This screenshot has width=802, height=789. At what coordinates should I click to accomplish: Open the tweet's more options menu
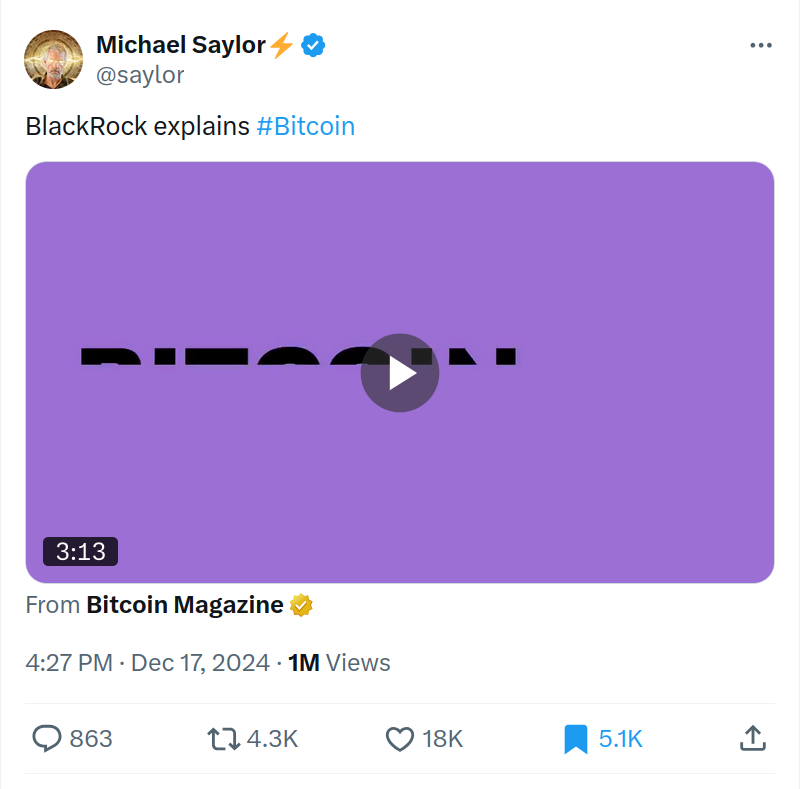pyautogui.click(x=761, y=46)
